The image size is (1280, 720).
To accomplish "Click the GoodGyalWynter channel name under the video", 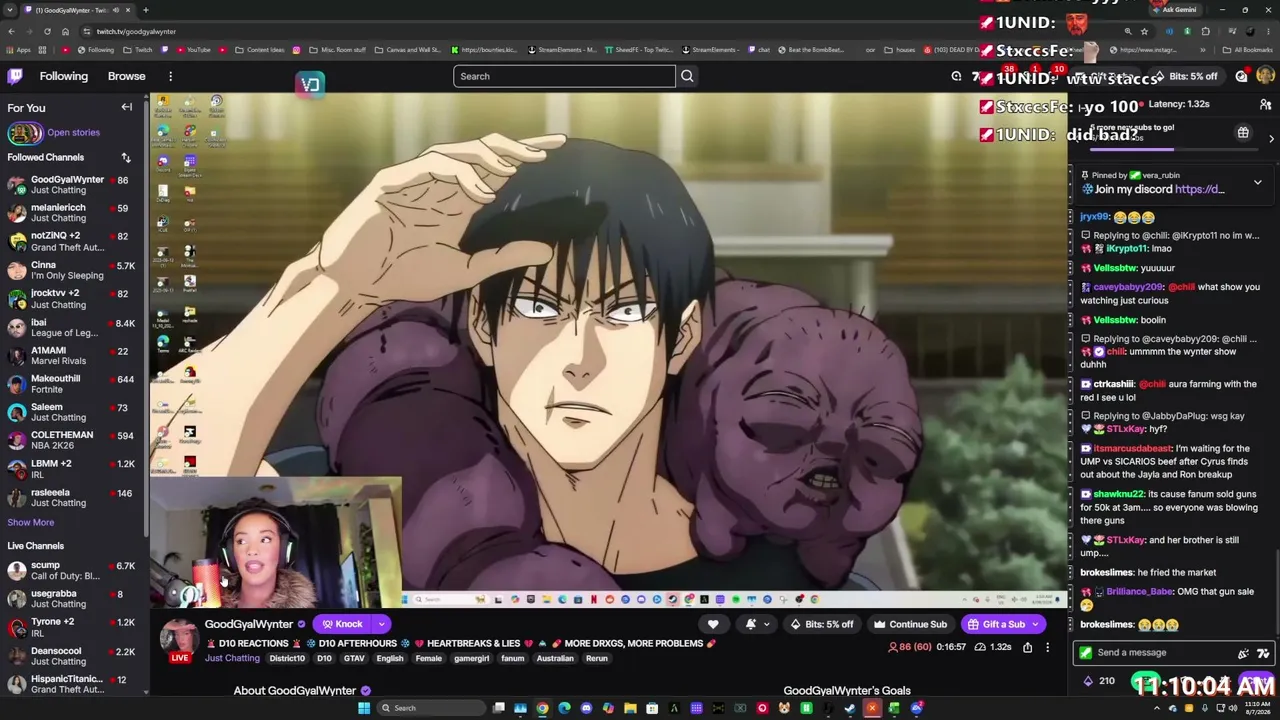I will click(249, 624).
